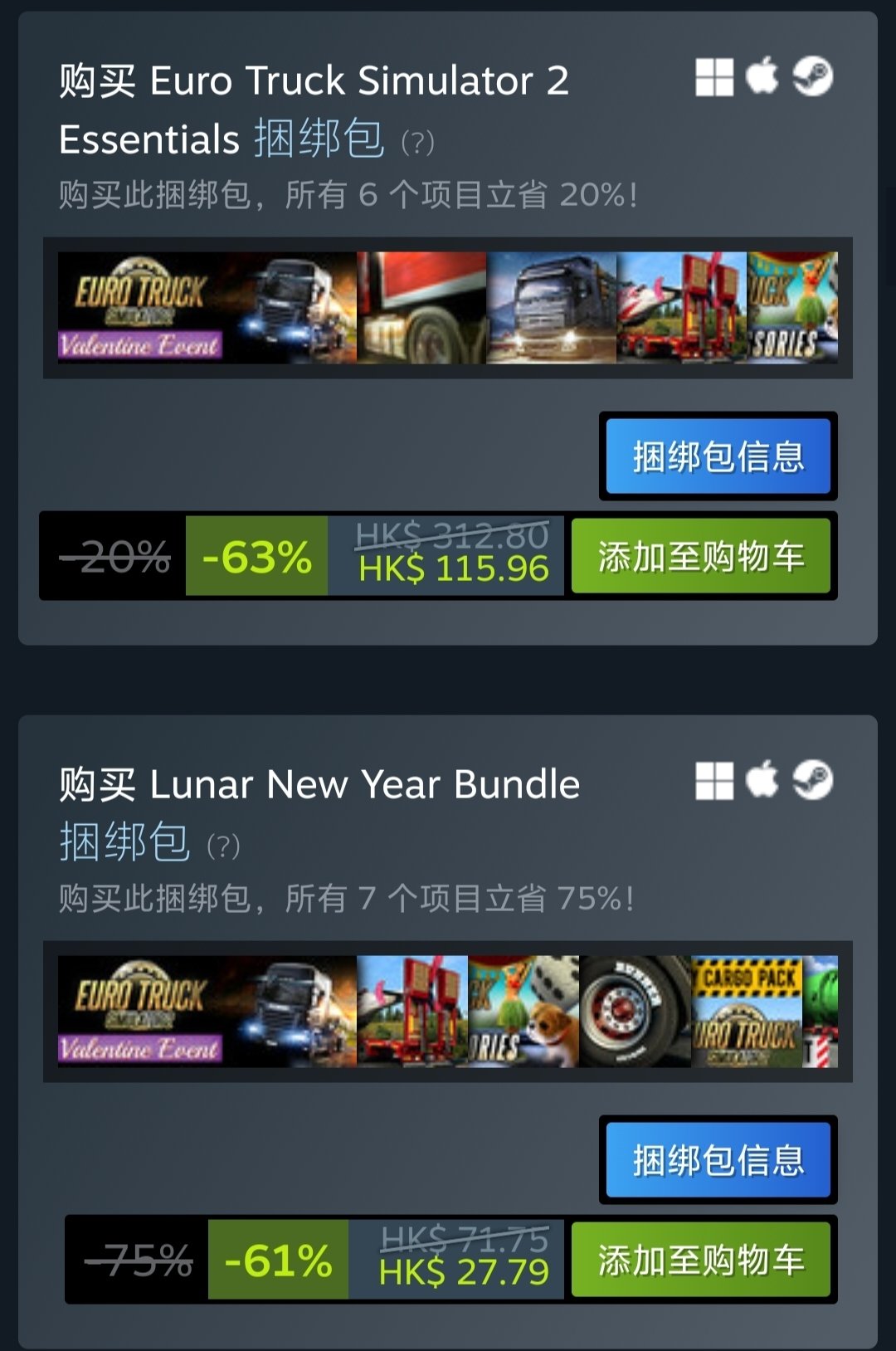This screenshot has width=896, height=1351.
Task: Click Steam icon on Essentials bundle
Action: click(812, 76)
